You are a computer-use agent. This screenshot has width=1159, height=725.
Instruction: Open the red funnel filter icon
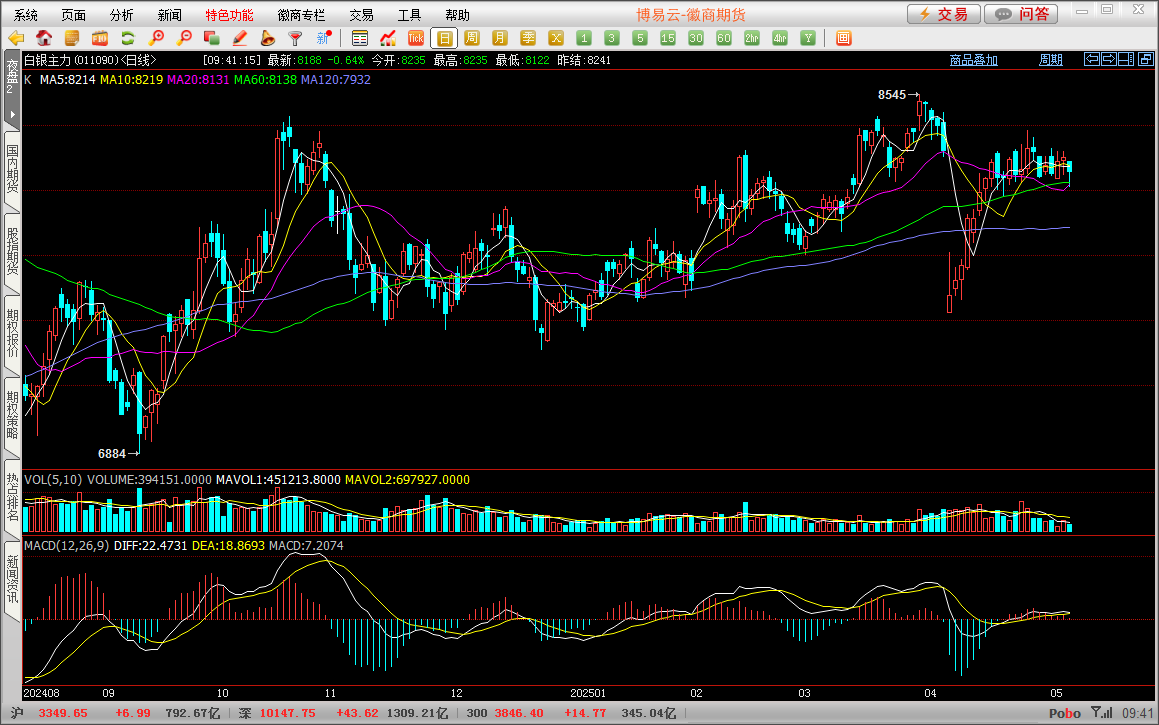[x=295, y=38]
